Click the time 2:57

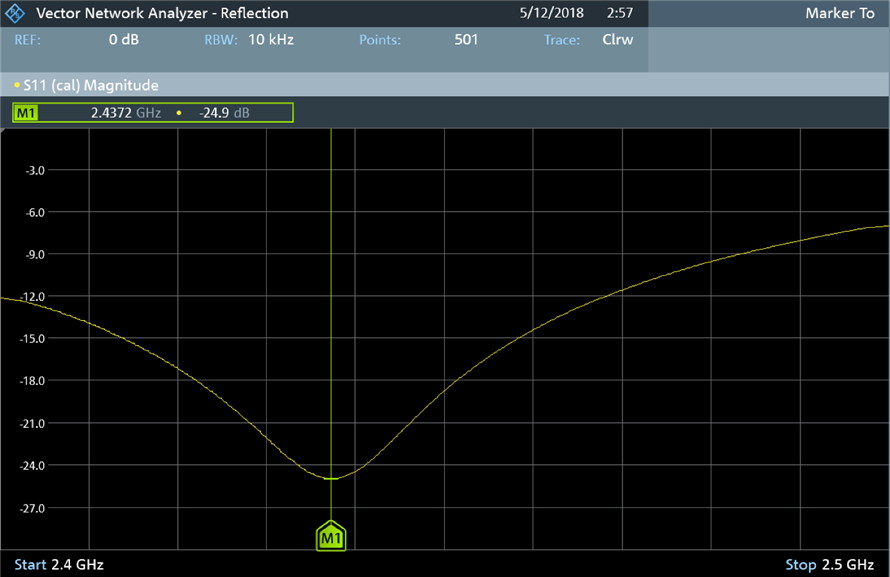(619, 13)
